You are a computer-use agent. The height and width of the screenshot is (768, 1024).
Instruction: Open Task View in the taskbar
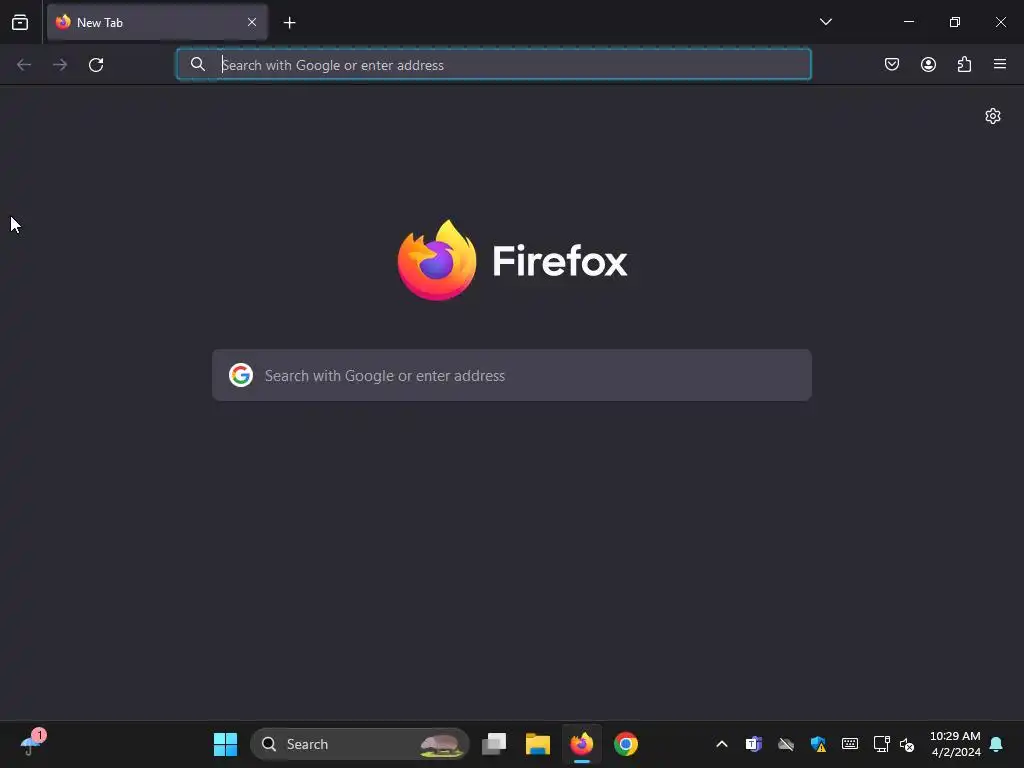(x=494, y=744)
